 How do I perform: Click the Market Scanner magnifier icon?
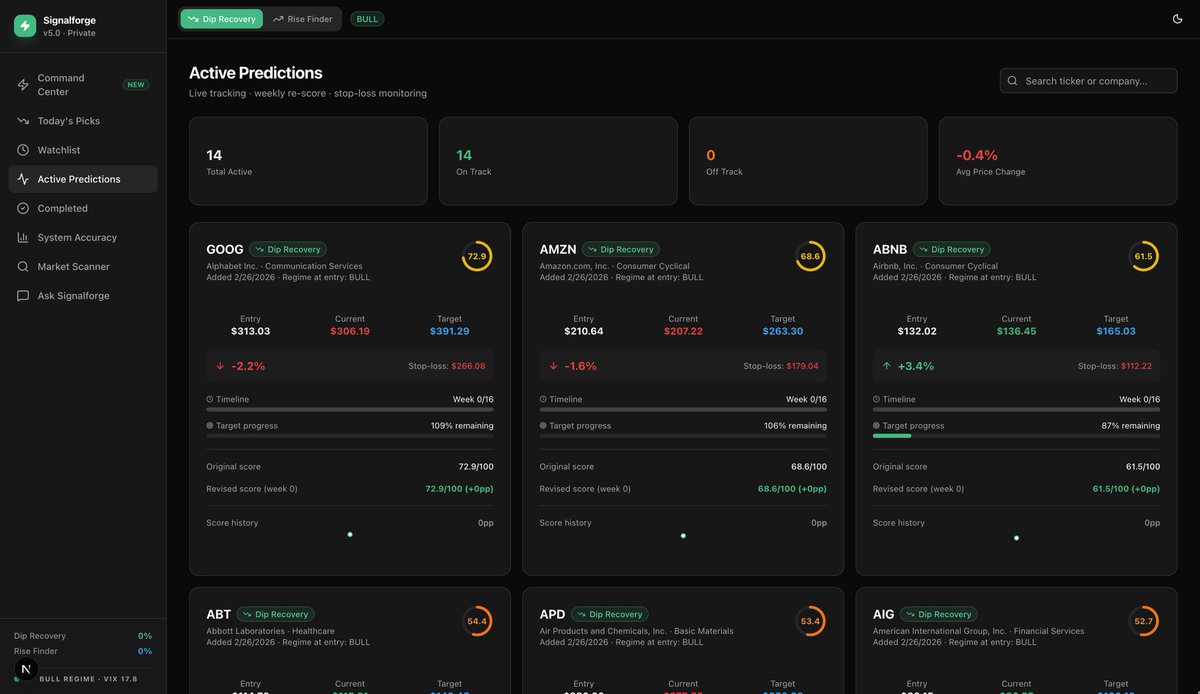pos(23,267)
